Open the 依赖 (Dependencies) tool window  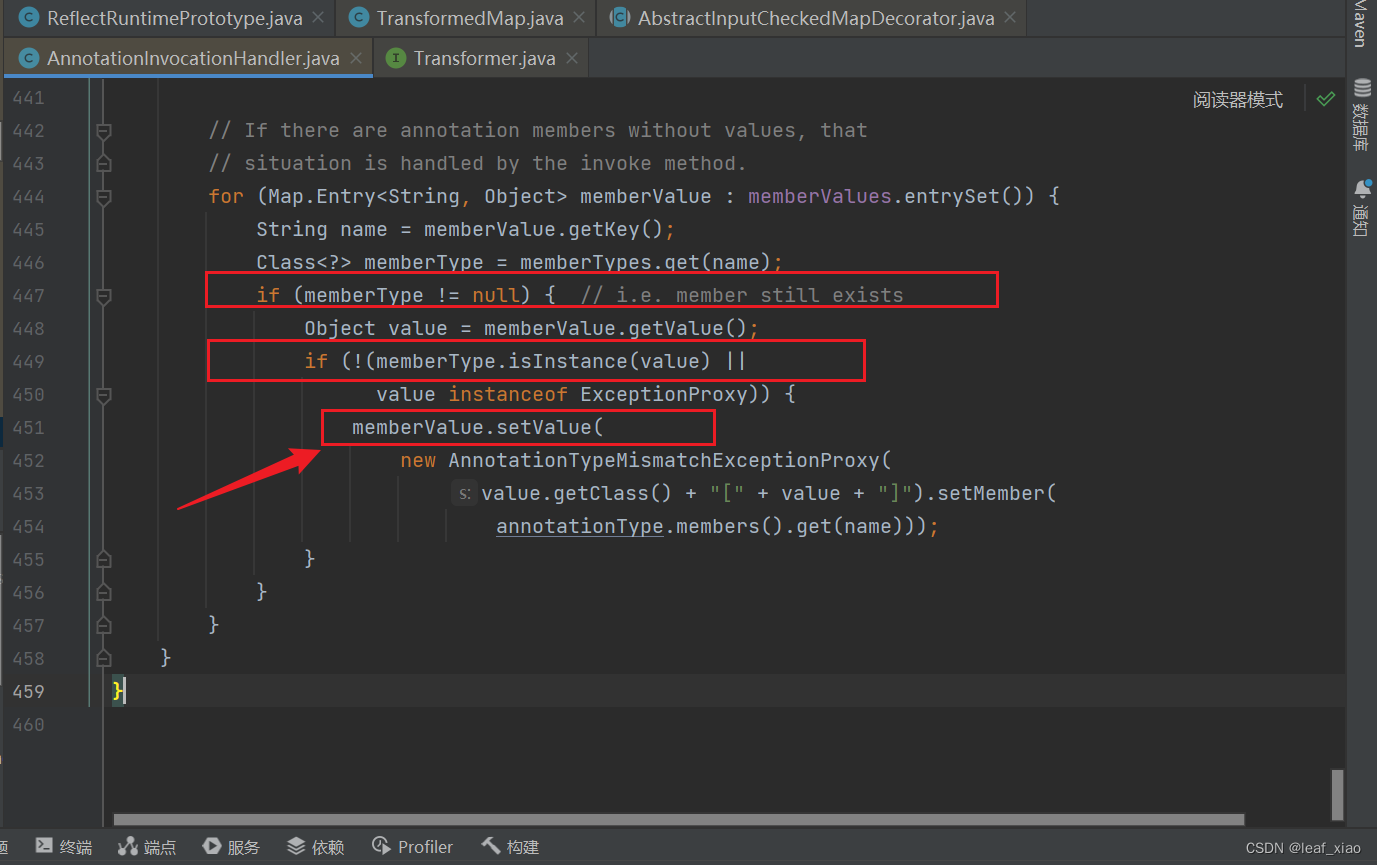(x=316, y=847)
